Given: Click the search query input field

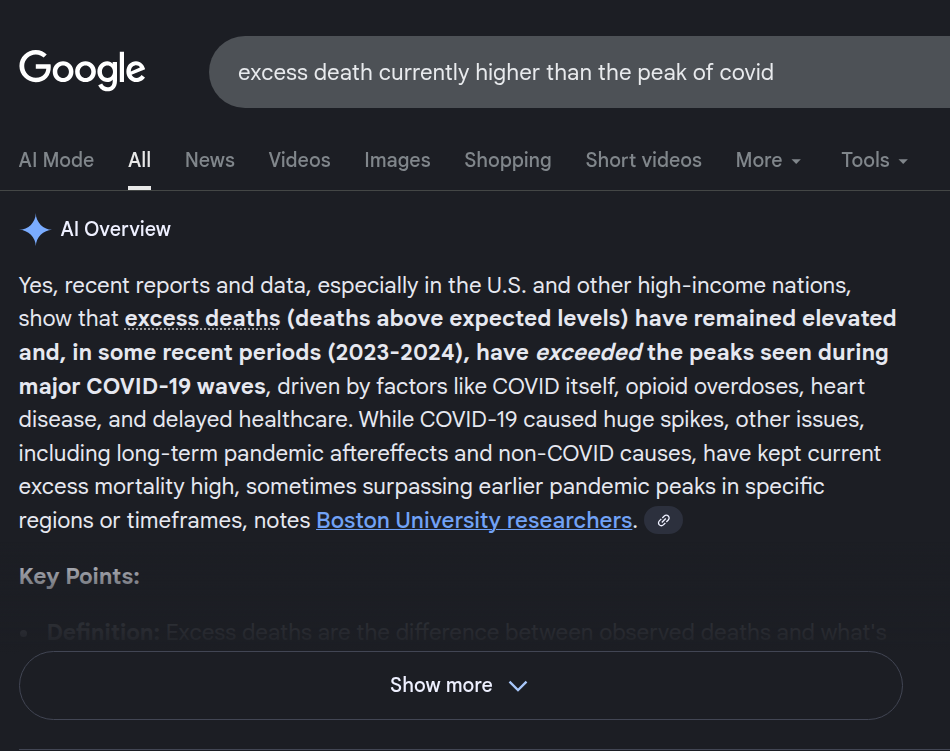Looking at the screenshot, I should click(x=579, y=72).
